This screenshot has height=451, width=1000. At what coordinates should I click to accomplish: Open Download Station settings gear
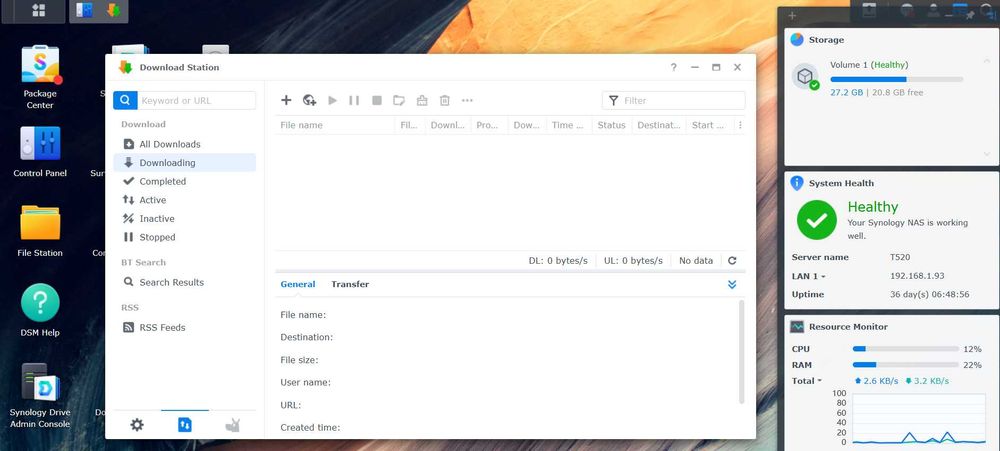point(137,425)
